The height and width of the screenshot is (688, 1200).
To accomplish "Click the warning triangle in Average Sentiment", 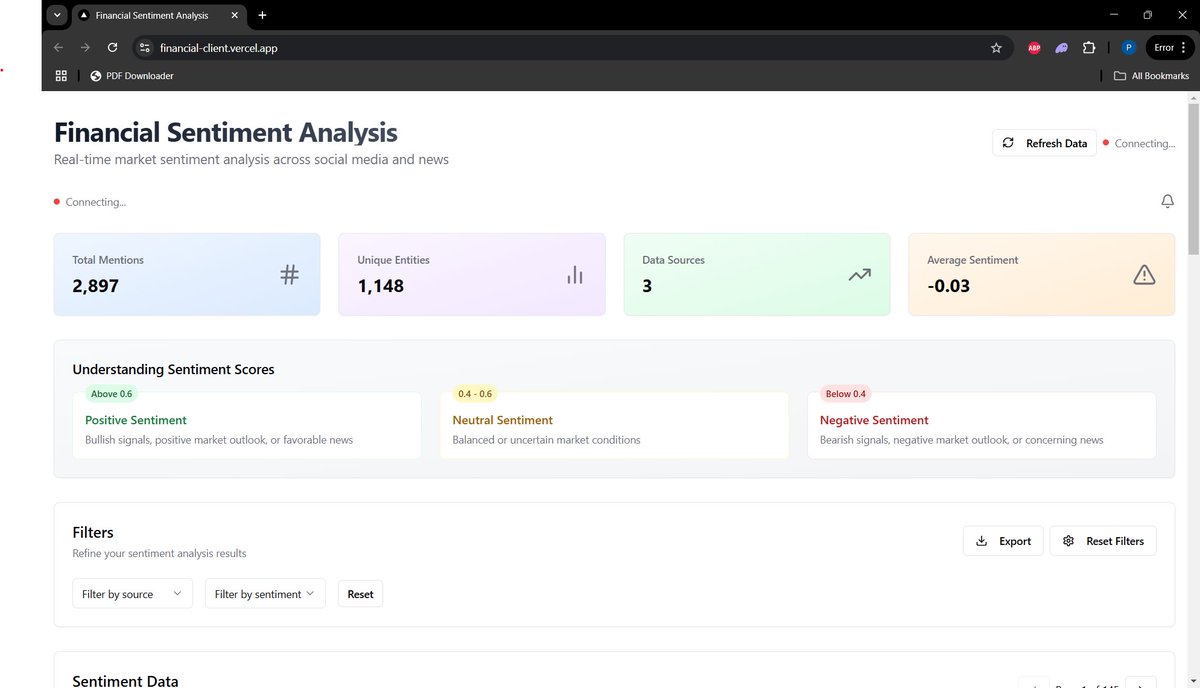I will pyautogui.click(x=1144, y=274).
